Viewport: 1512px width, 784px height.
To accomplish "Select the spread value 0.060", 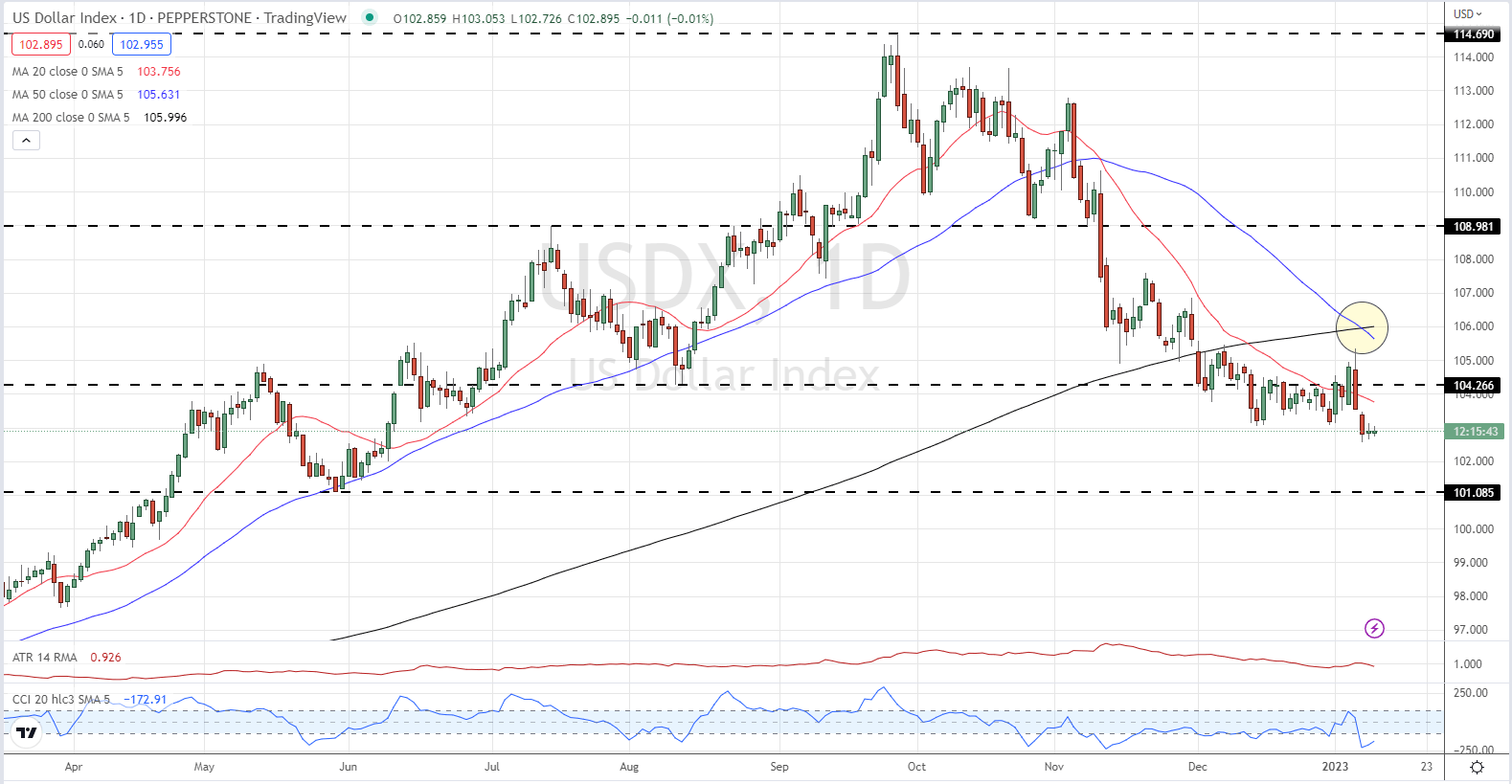I will (x=91, y=44).
